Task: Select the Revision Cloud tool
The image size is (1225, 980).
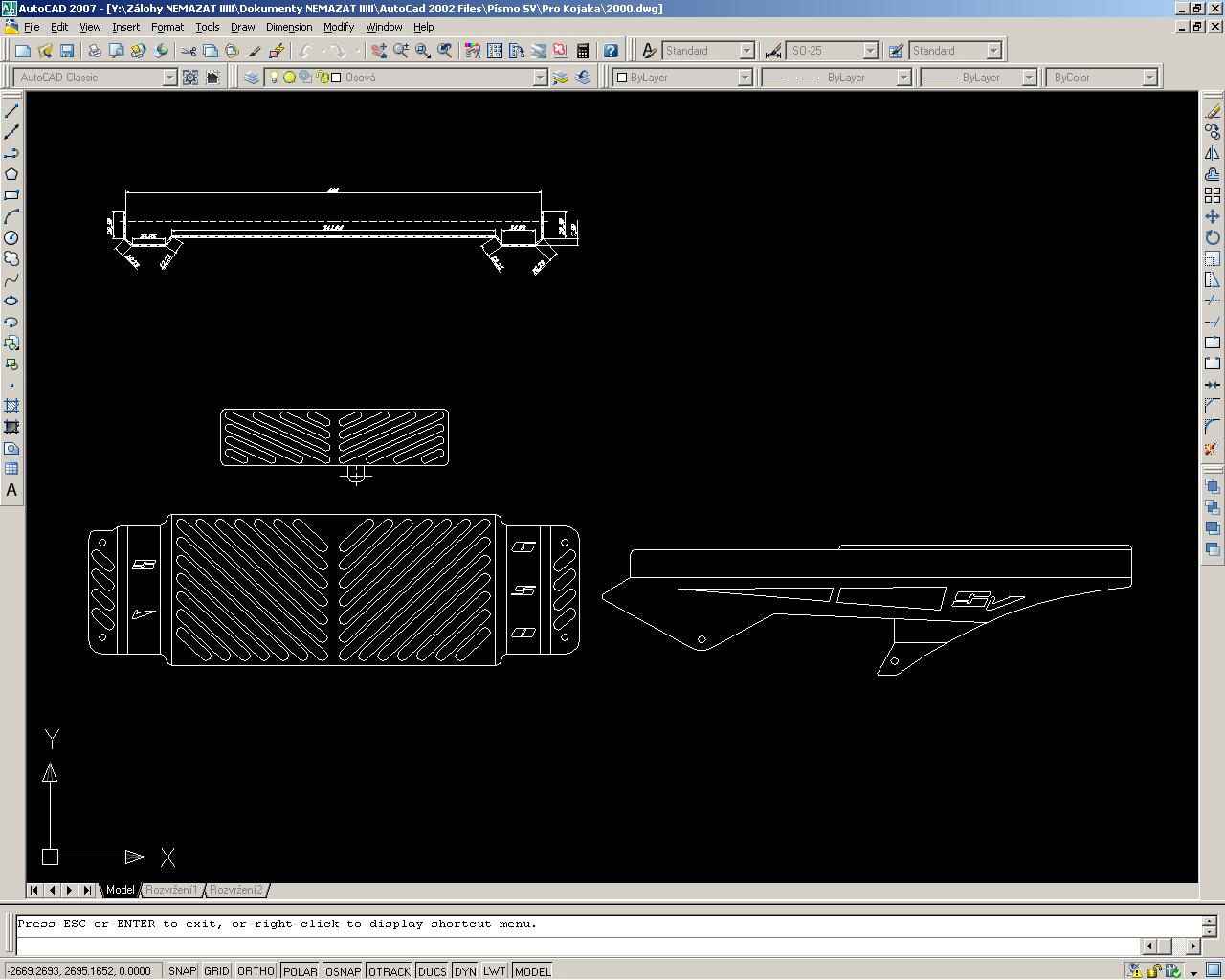Action: tap(11, 258)
